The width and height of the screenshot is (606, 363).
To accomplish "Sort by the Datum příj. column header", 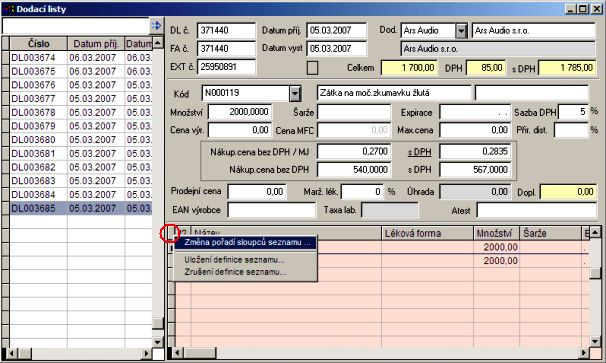I will [x=96, y=44].
